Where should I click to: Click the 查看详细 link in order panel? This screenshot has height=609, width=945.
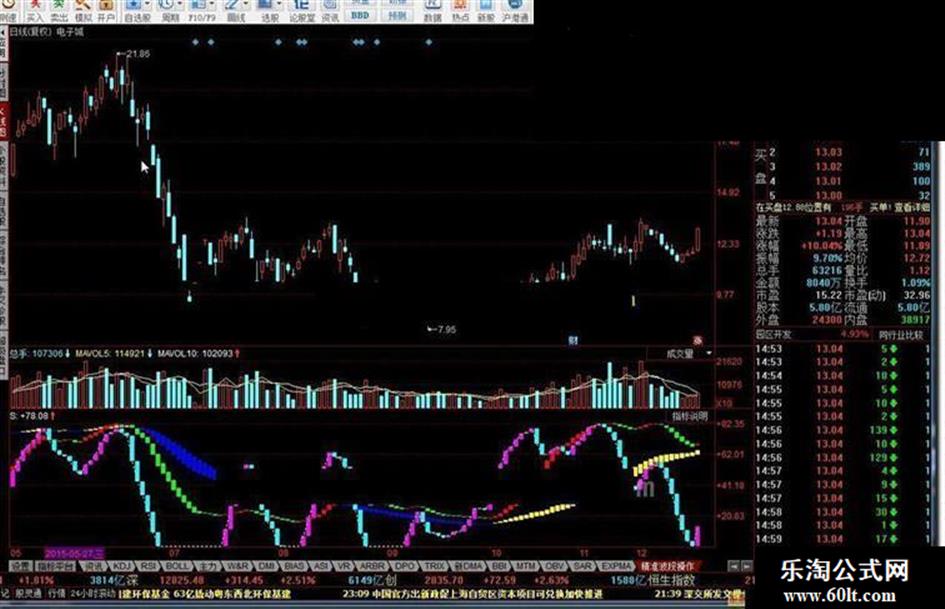coord(911,207)
